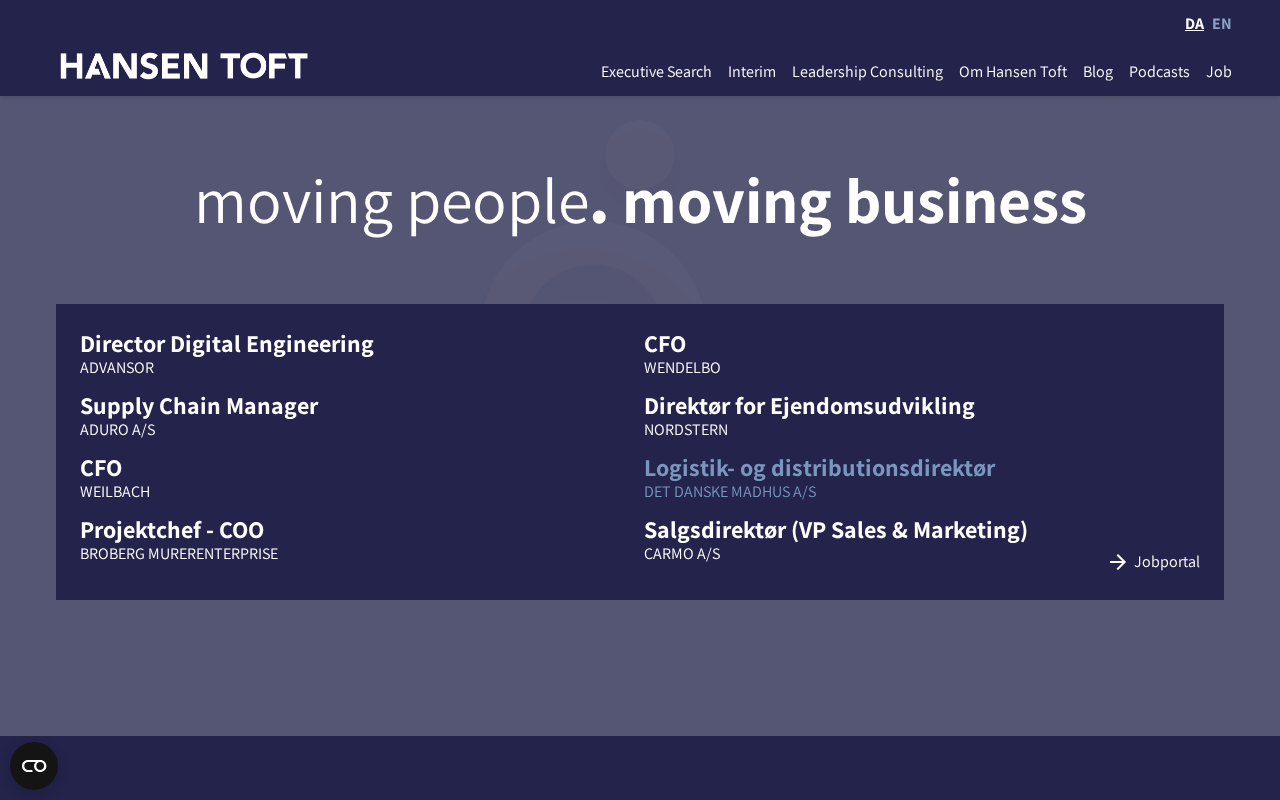Image resolution: width=1280 pixels, height=800 pixels.
Task: Switch site language to EN
Action: tap(1221, 24)
